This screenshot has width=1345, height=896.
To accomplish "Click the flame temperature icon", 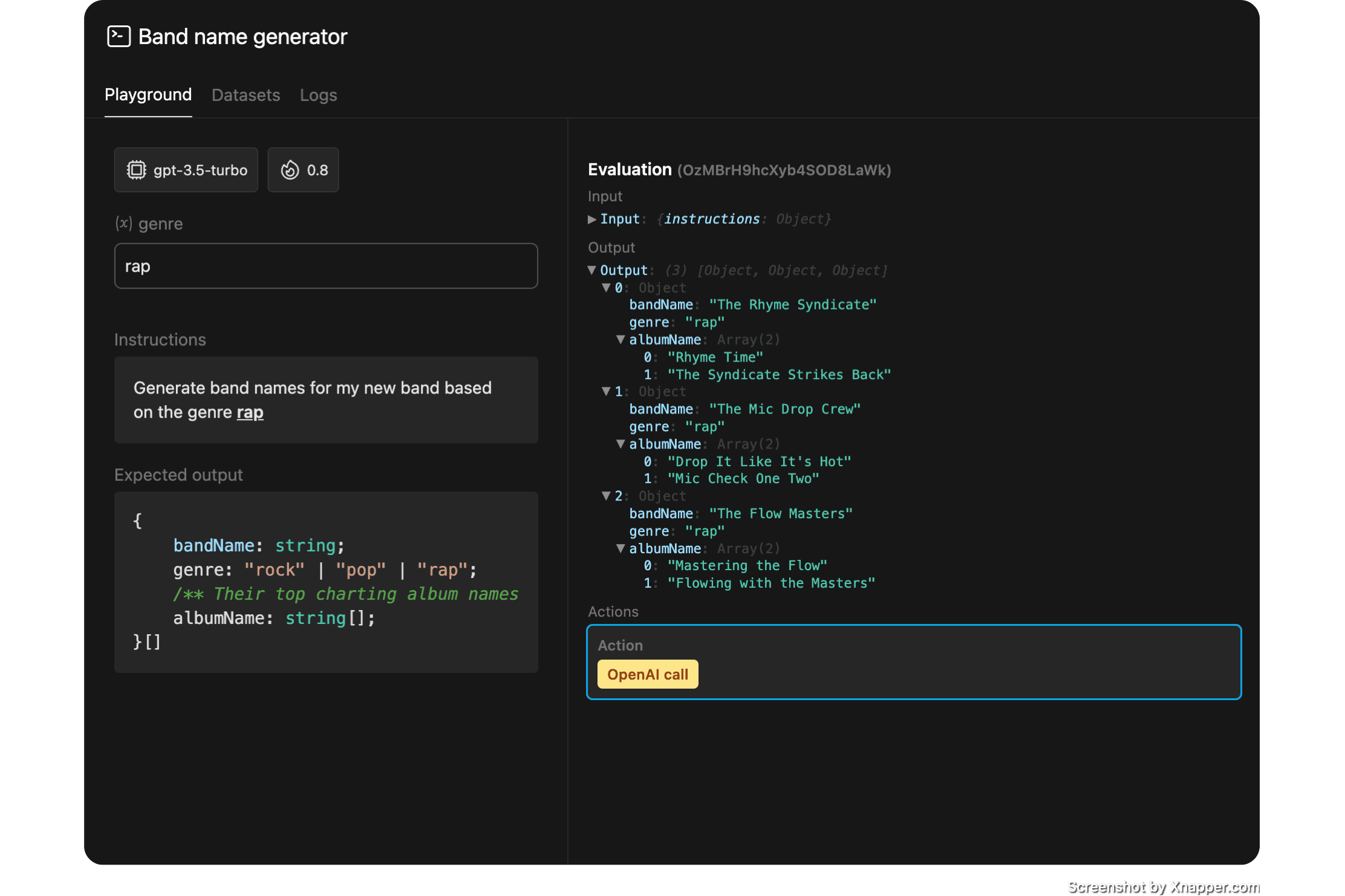I will 290,170.
